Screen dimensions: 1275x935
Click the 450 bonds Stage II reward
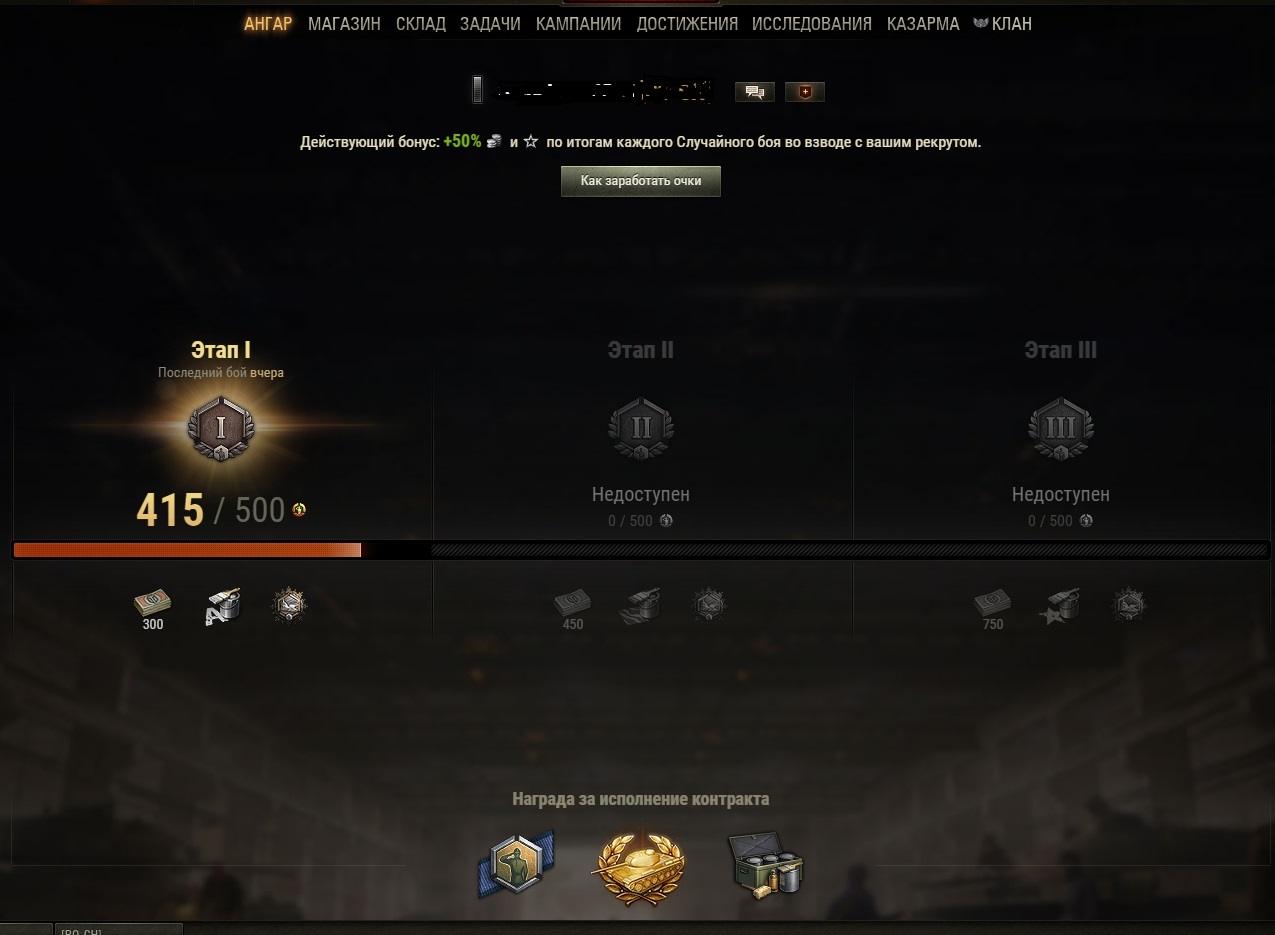coord(573,603)
